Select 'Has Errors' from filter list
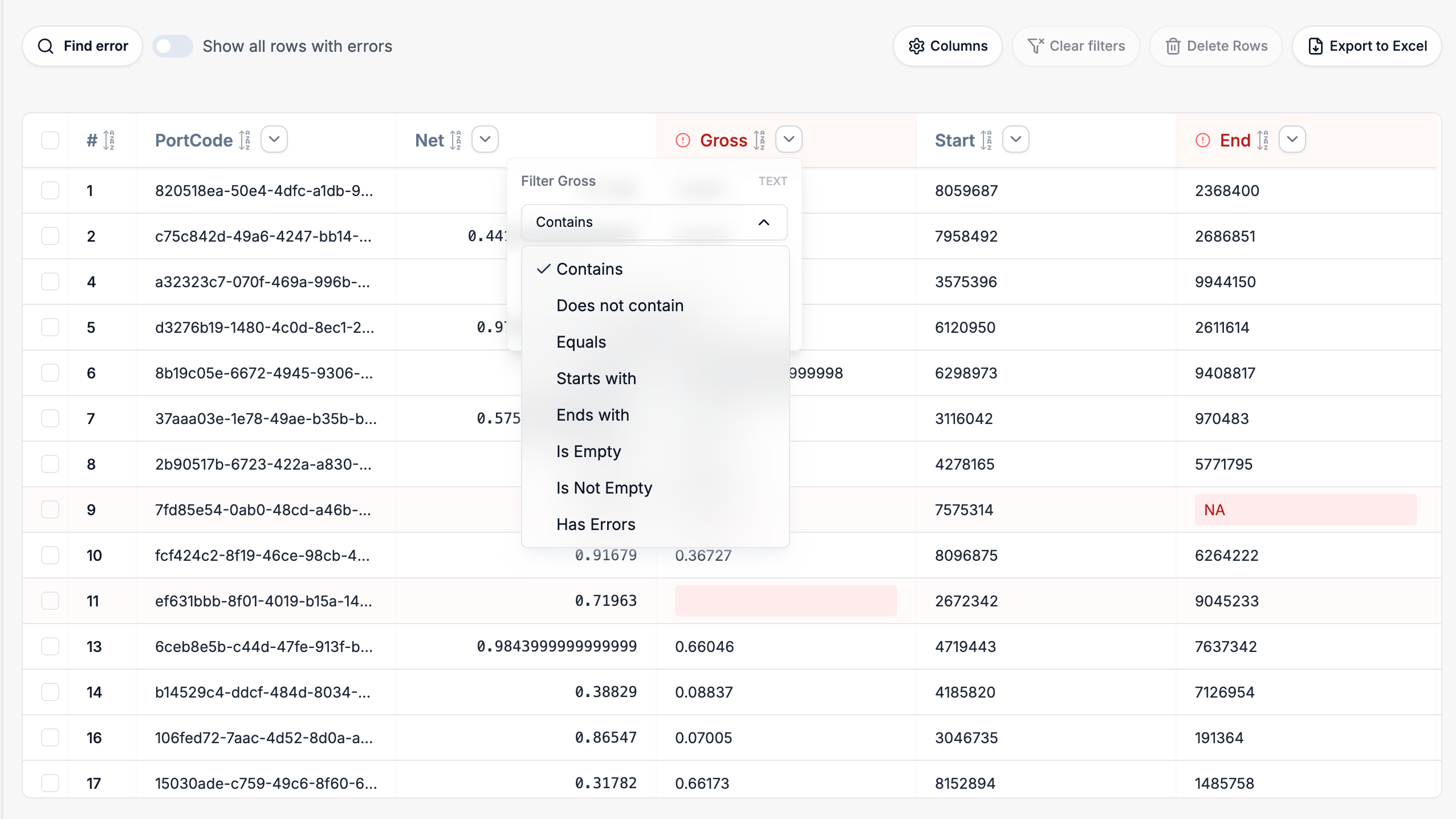1456x819 pixels. [x=596, y=524]
